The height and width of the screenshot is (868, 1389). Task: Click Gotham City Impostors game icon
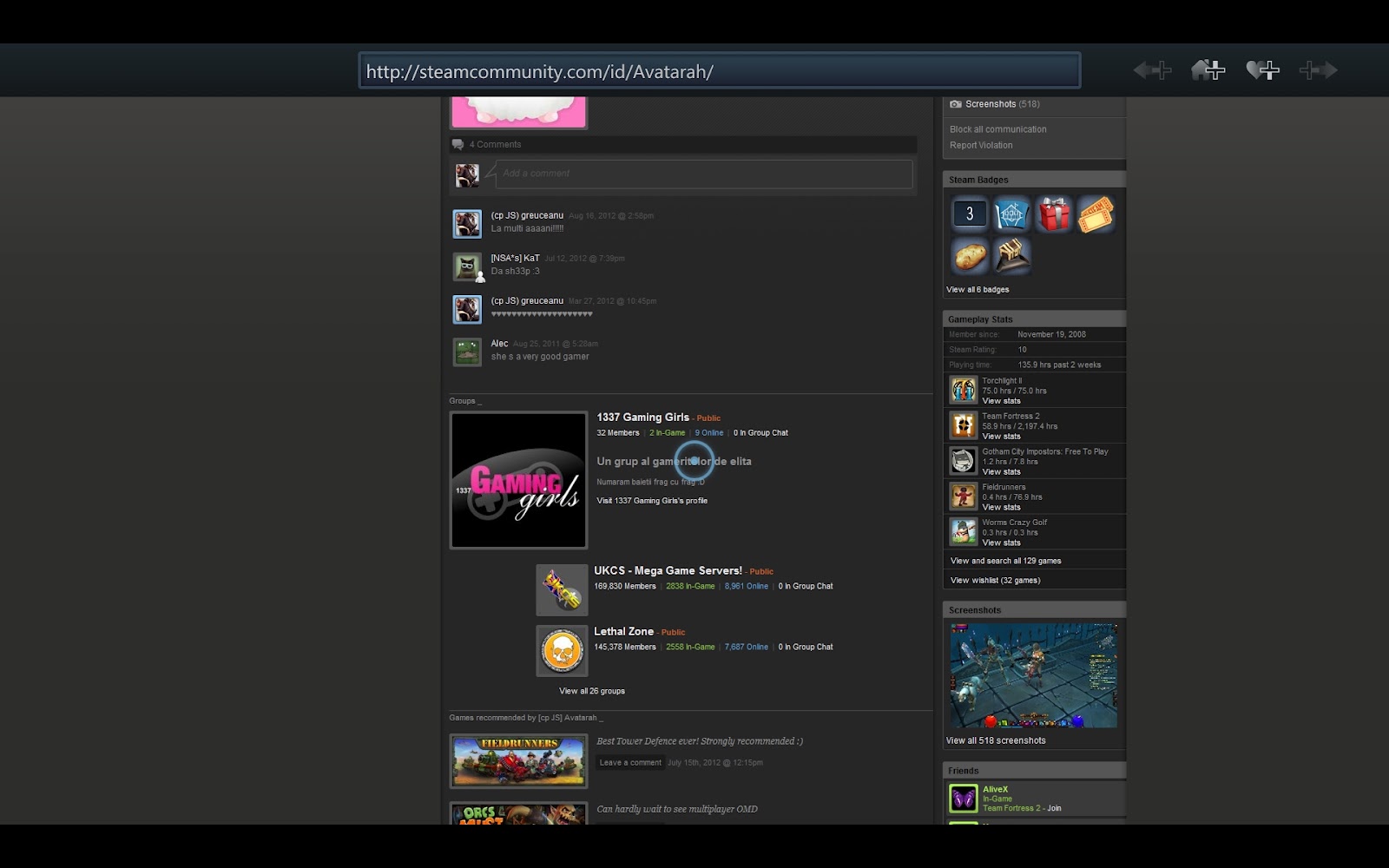(x=963, y=461)
